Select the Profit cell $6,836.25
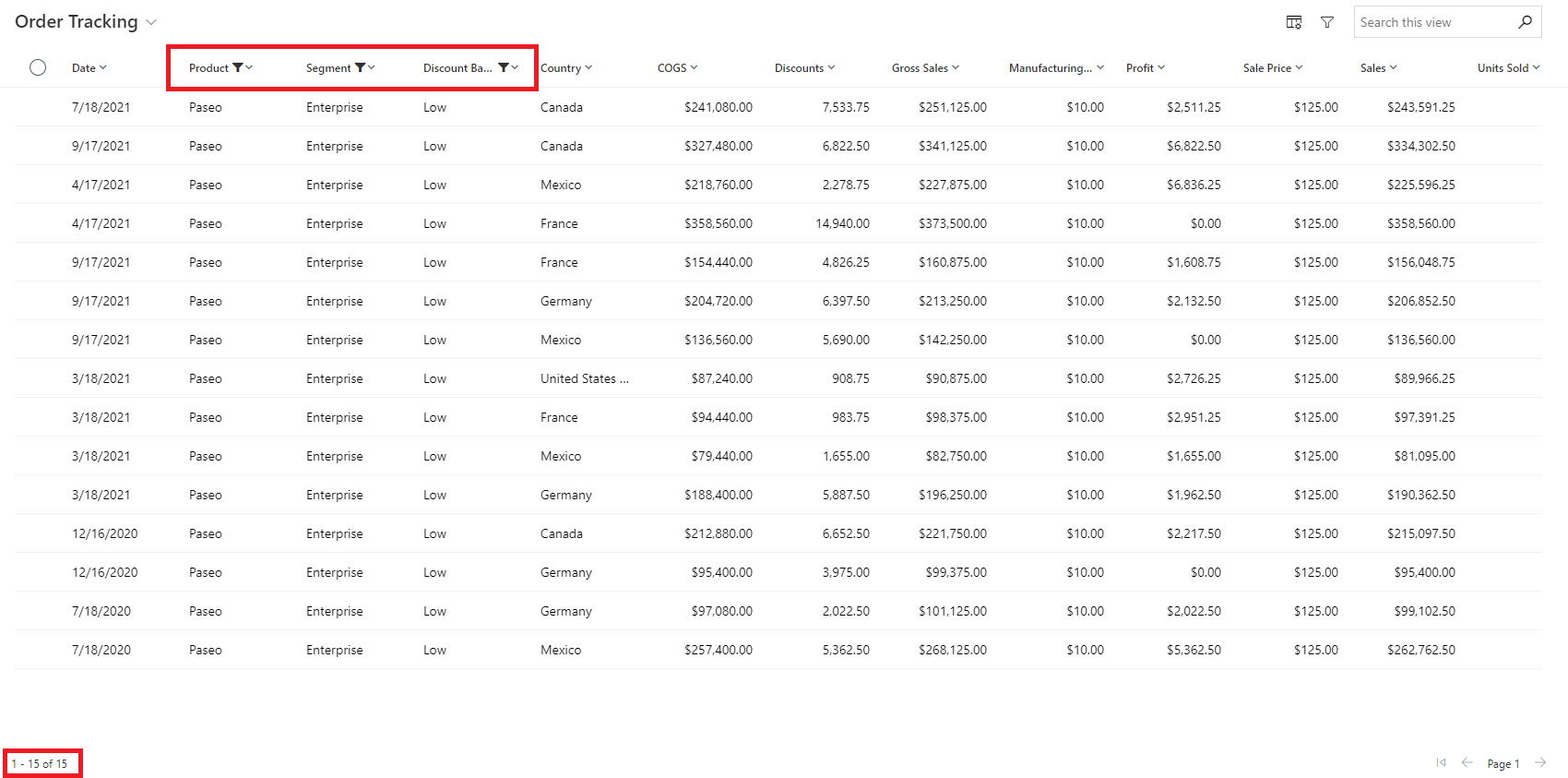 tap(1194, 185)
